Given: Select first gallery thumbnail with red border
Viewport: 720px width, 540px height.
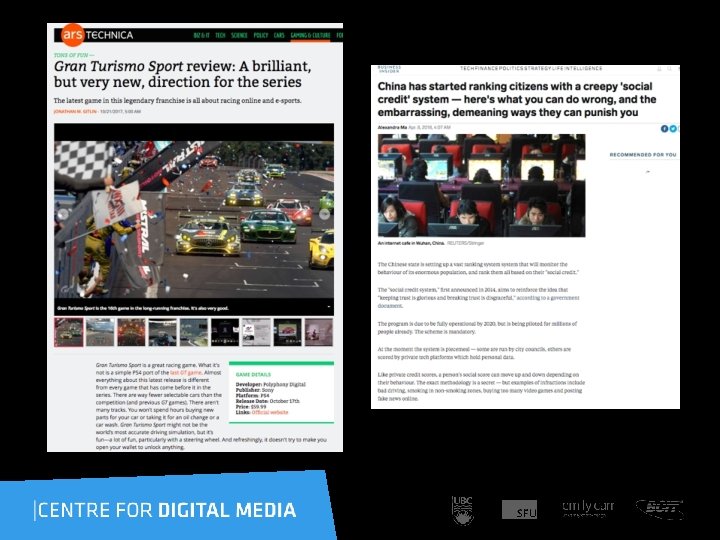Looking at the screenshot, I should click(x=69, y=332).
